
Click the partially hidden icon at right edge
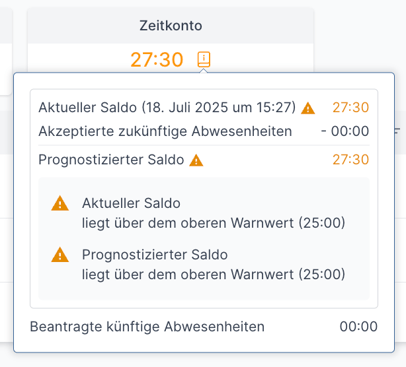point(397,131)
